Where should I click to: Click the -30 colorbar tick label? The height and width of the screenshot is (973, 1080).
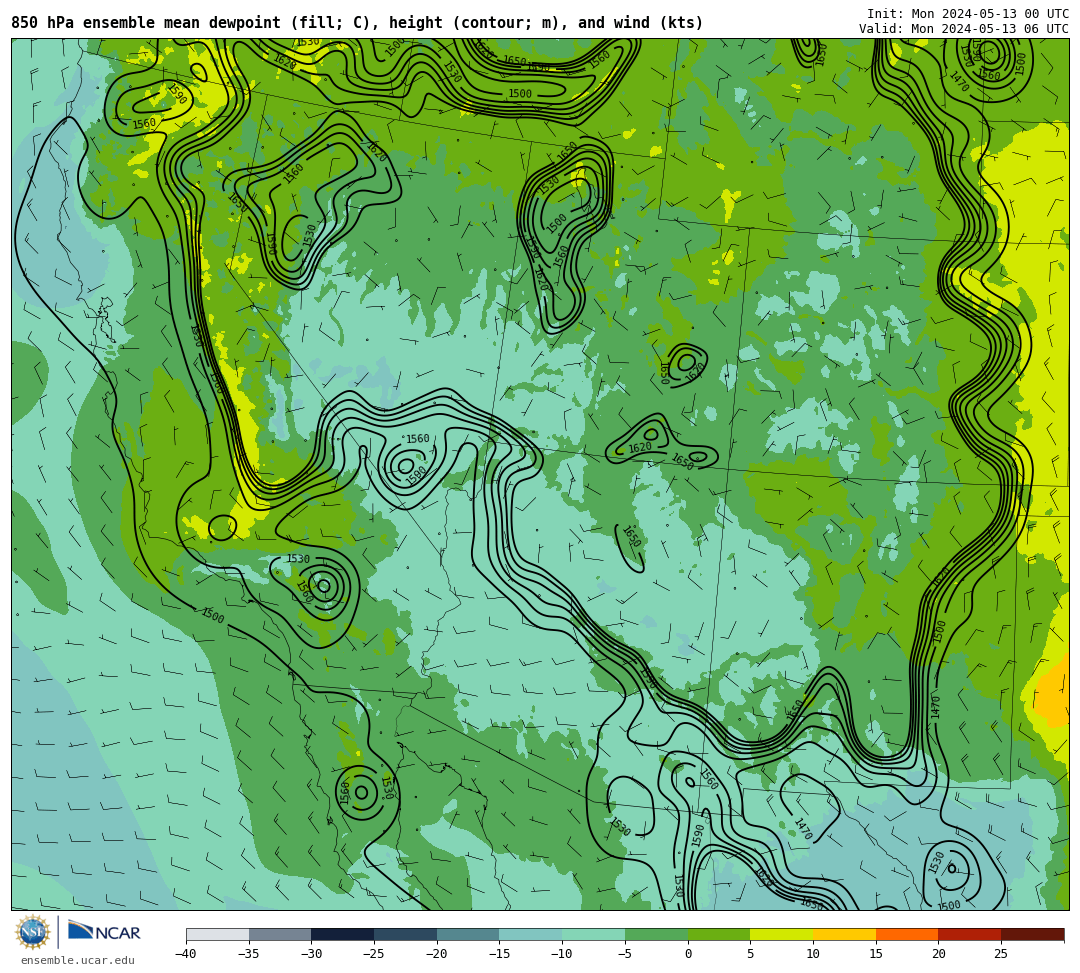click(x=311, y=954)
